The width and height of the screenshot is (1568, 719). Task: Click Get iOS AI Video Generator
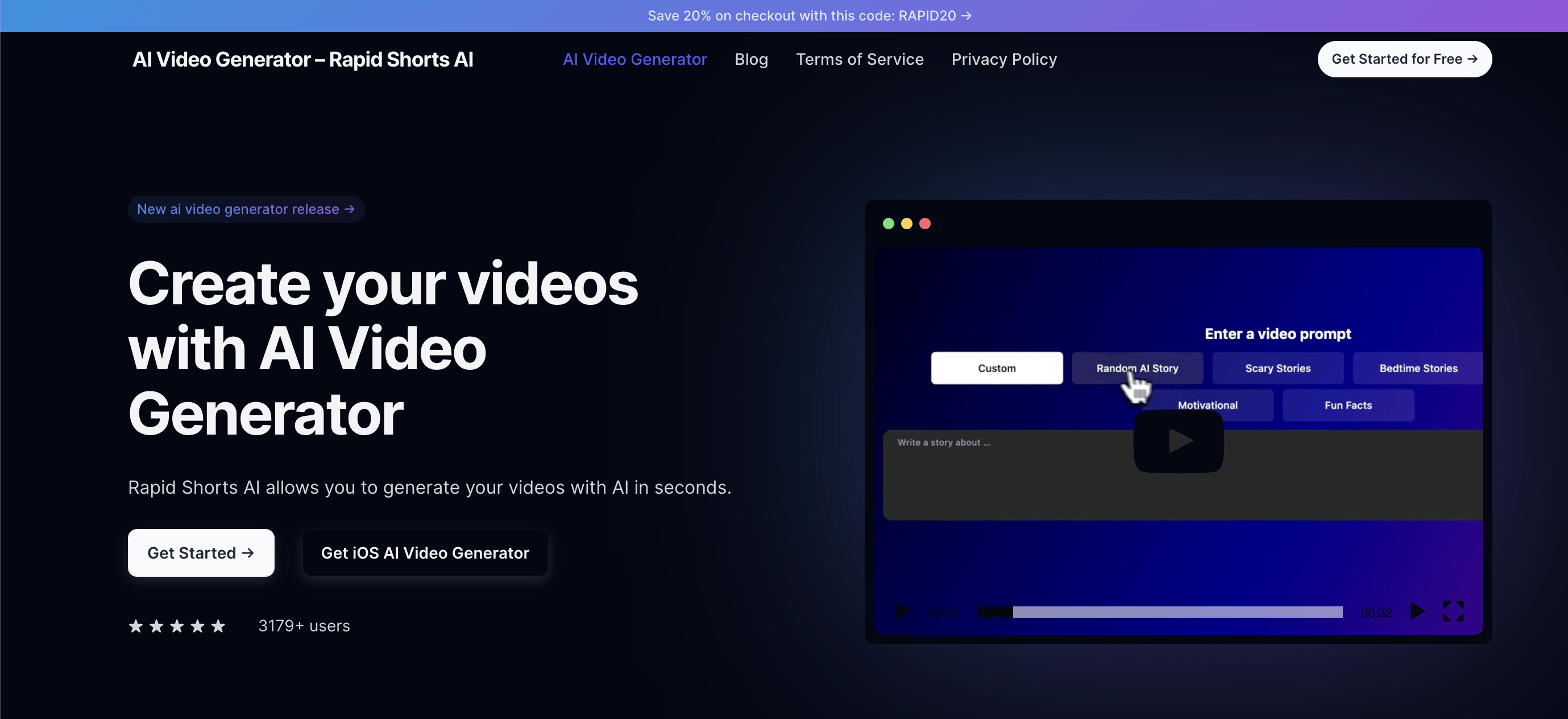click(x=425, y=552)
